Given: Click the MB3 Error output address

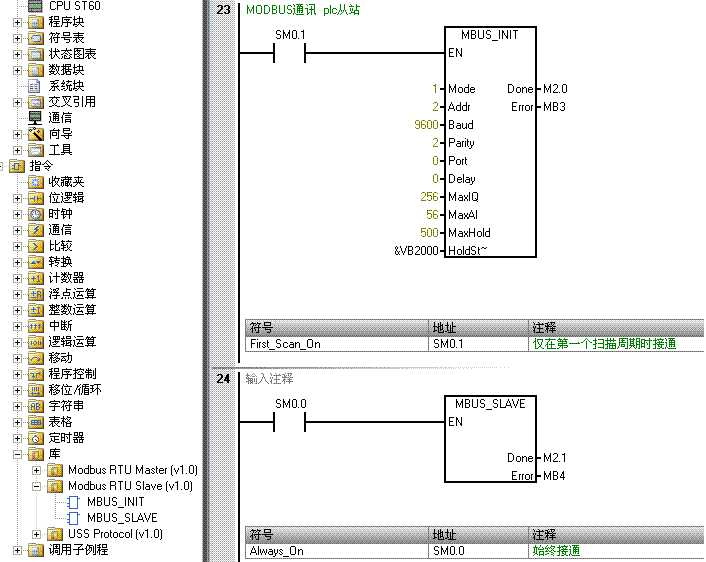Looking at the screenshot, I should [x=554, y=107].
